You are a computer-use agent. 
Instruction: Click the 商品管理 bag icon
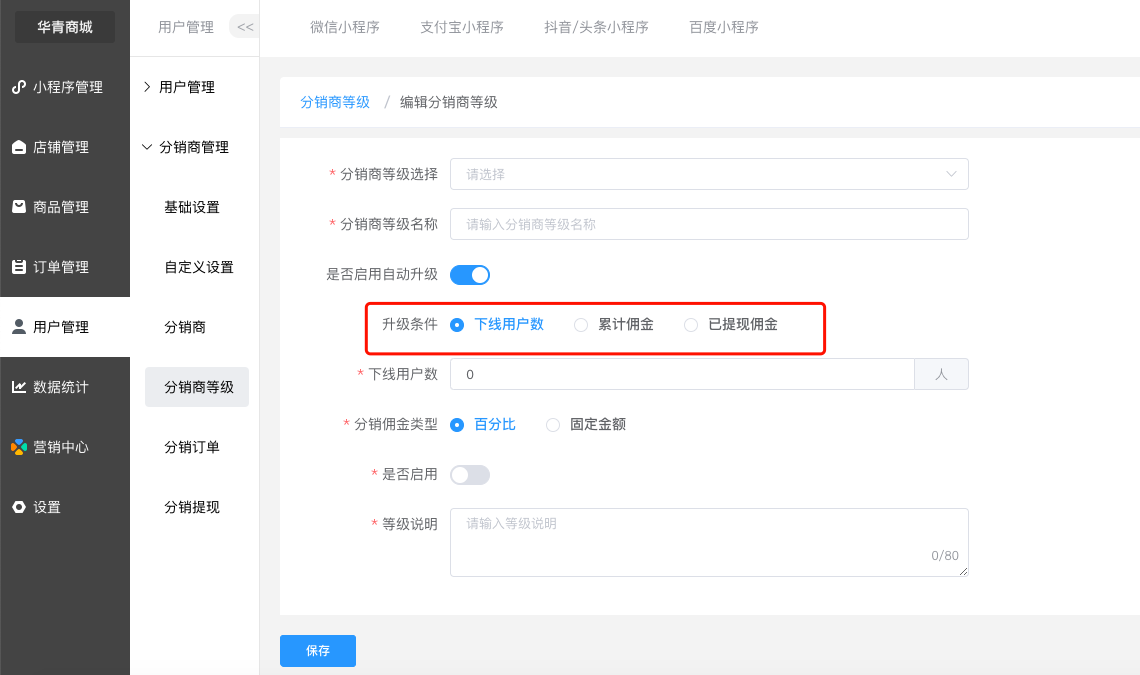tap(18, 207)
